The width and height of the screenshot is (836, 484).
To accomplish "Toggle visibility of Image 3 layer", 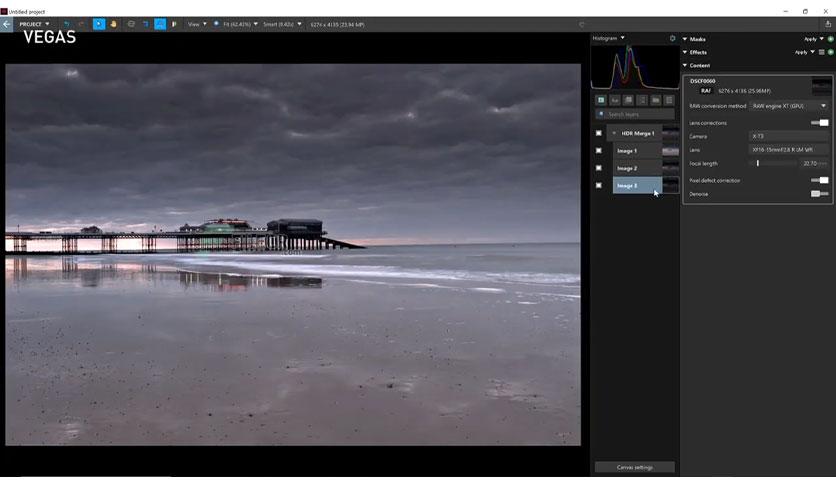I will click(598, 185).
